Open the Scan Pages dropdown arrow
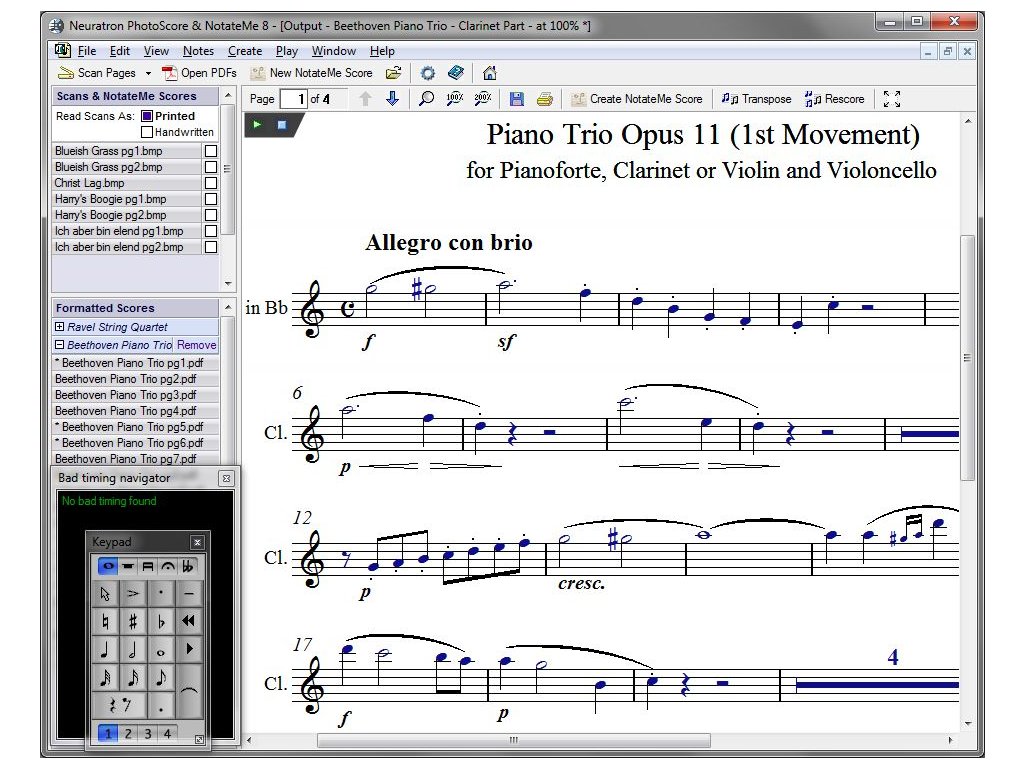Viewport: 1024px width, 768px height. (x=148, y=73)
